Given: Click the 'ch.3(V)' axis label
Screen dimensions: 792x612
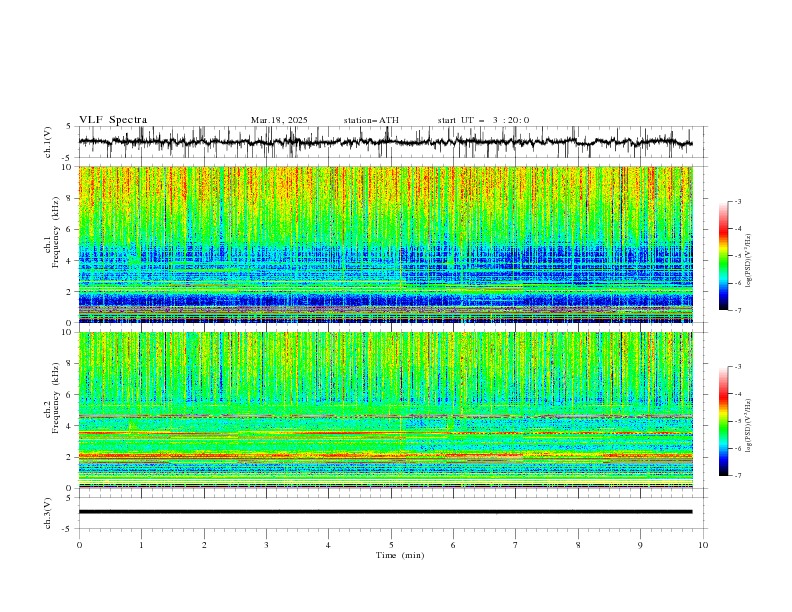Looking at the screenshot, I should coord(48,513).
